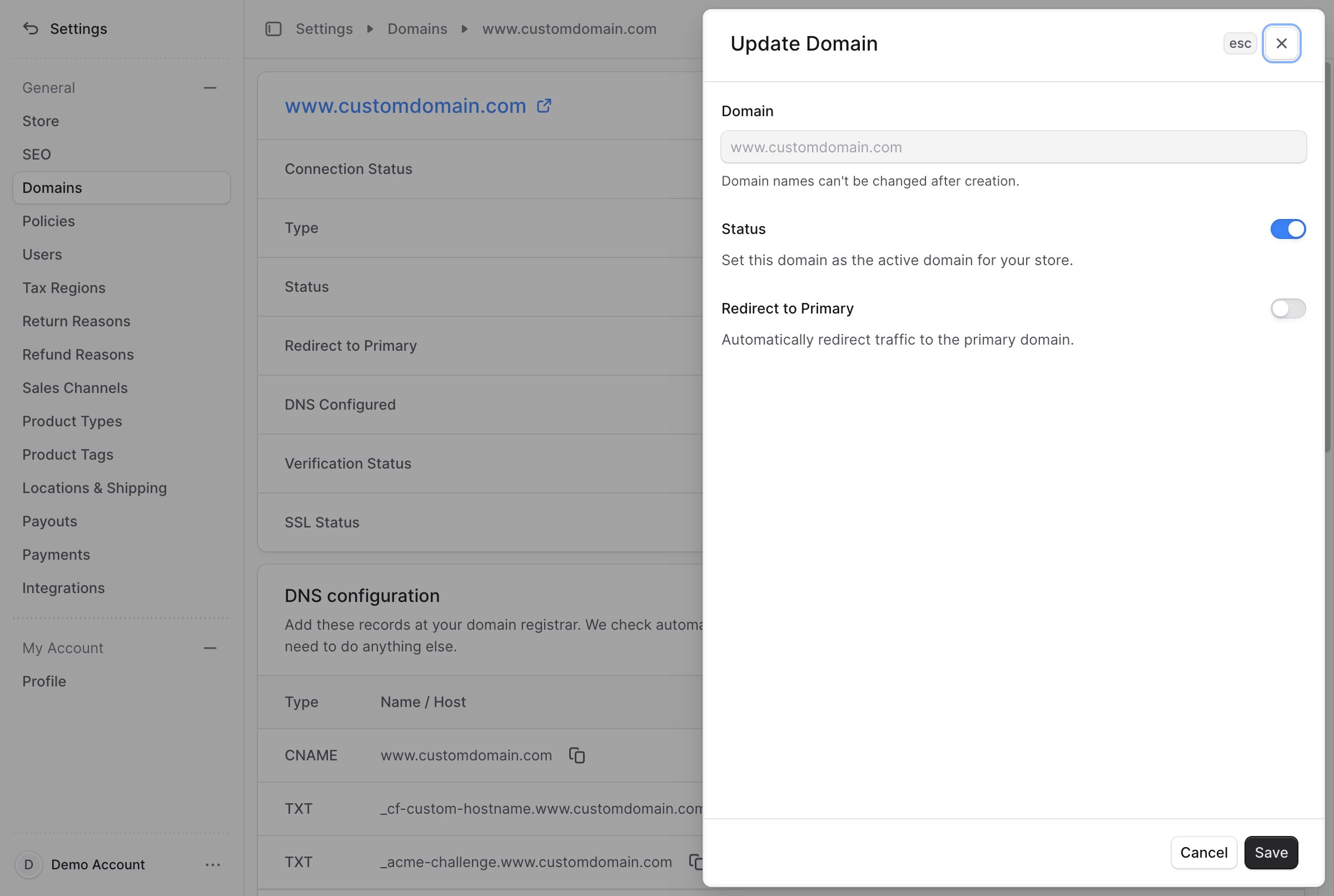Open Return Reasons settings
Screen dimensions: 1334x896
pyautogui.click(x=122, y=321)
